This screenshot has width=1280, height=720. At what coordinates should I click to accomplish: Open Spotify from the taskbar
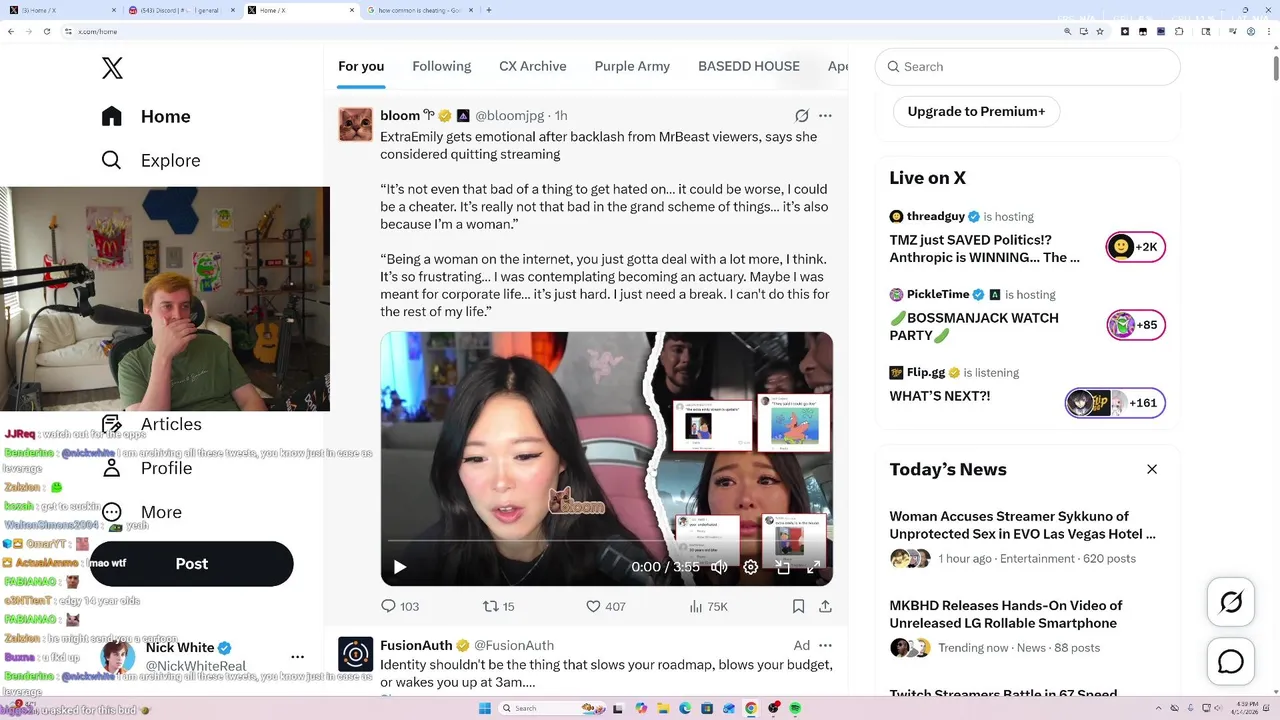(x=795, y=708)
